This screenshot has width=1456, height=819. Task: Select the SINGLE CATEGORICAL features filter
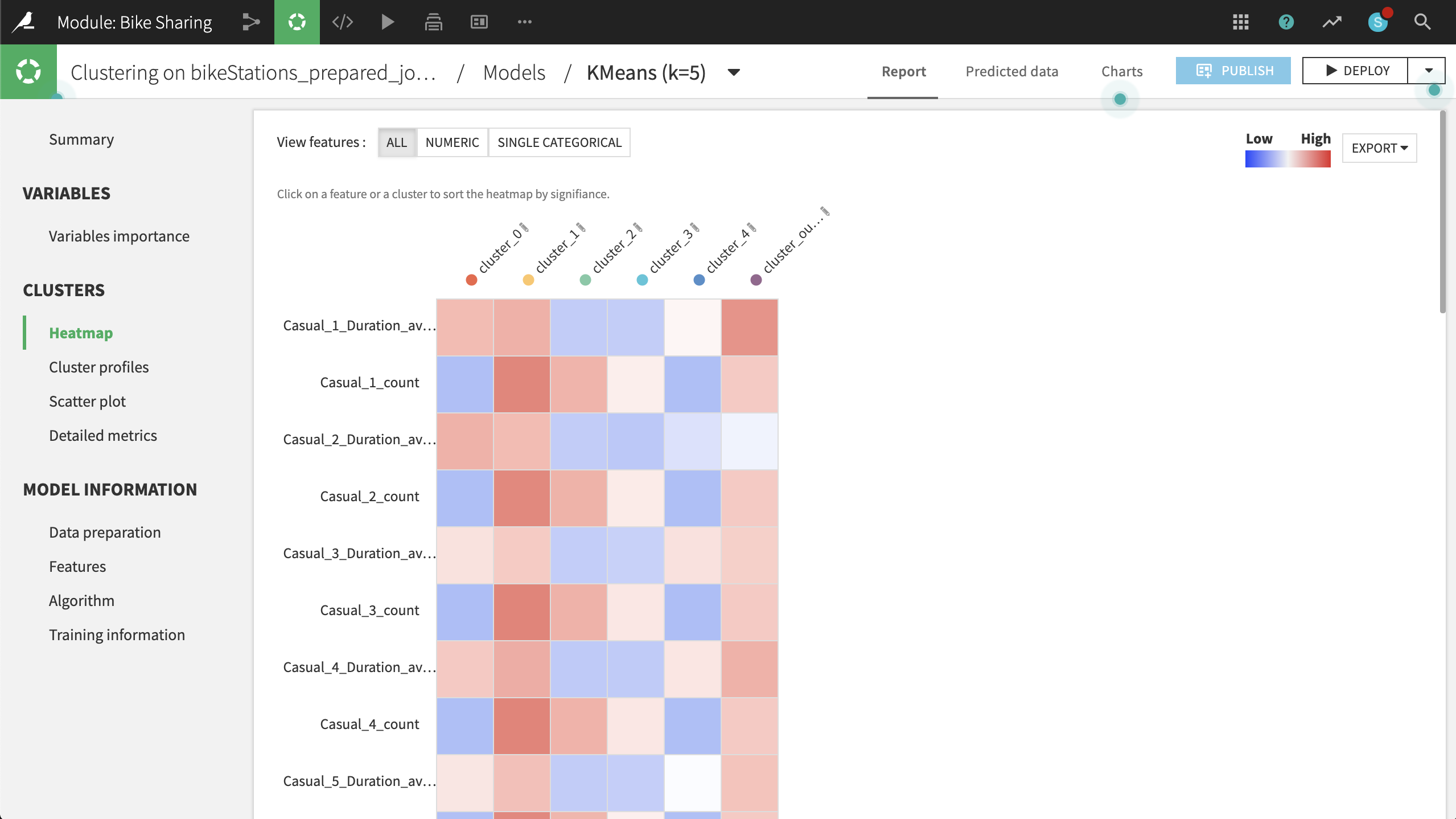559,142
